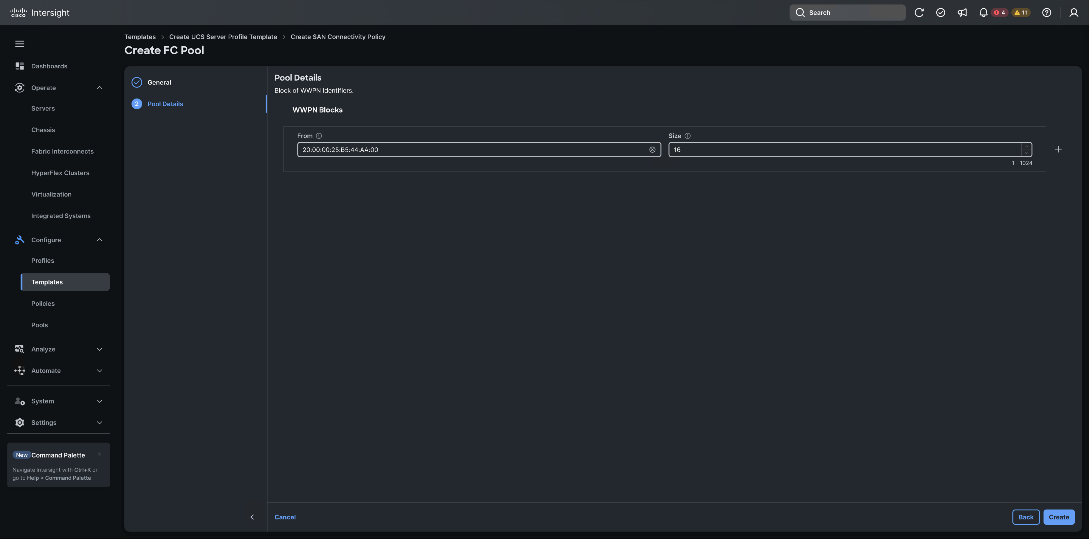Screen dimensions: 1089x539
Task: Dismiss the Command Palette notice
Action: coord(99,455)
